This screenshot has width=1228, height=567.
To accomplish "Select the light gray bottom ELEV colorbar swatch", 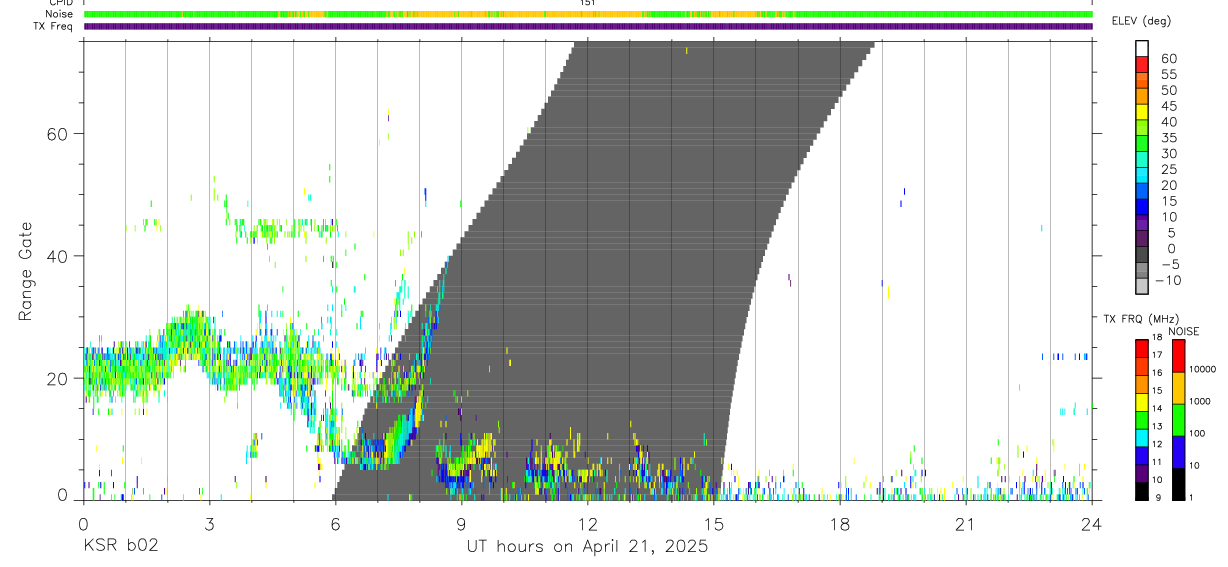I will point(1142,286).
